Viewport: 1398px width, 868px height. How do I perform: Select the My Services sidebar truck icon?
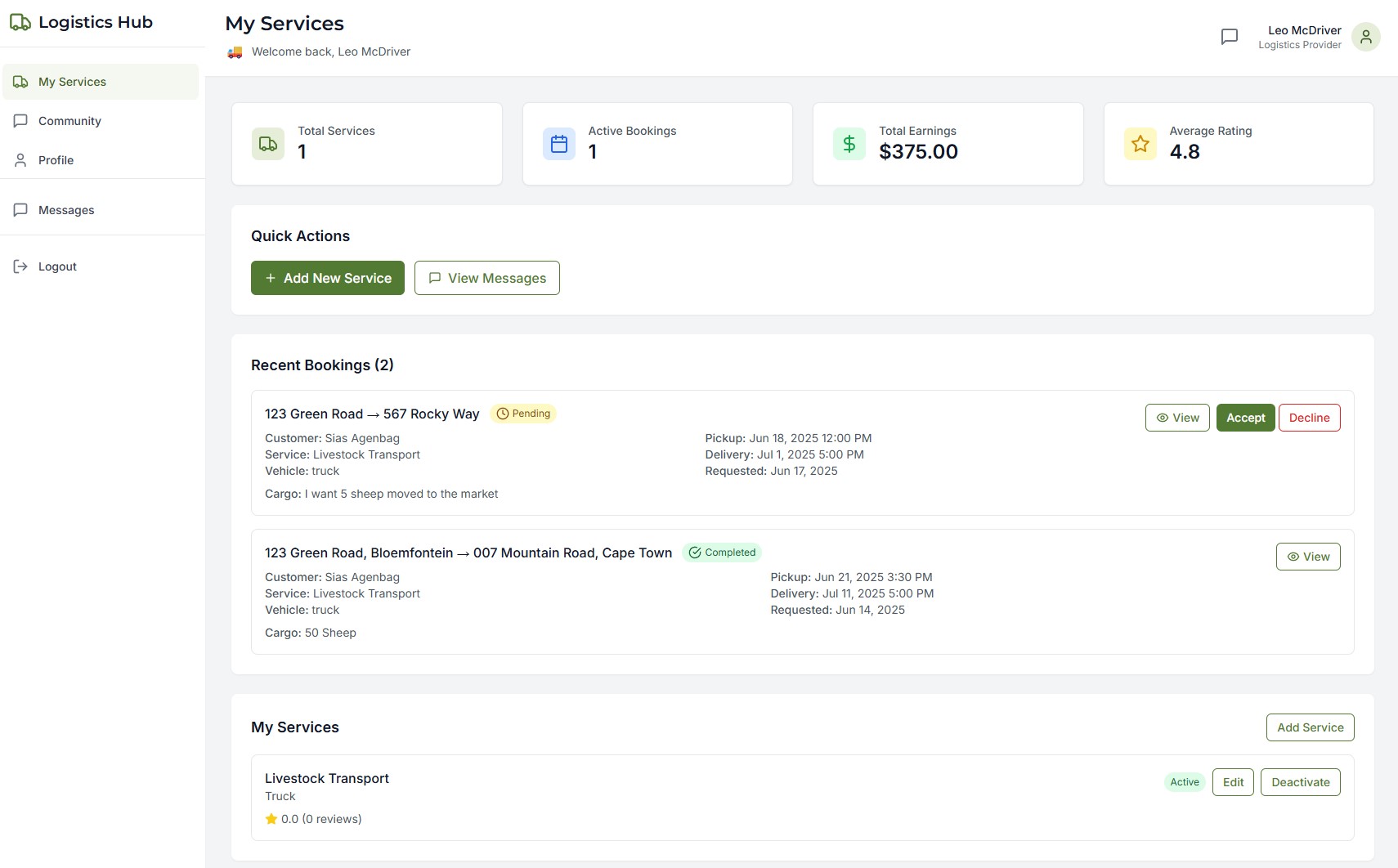(x=20, y=81)
